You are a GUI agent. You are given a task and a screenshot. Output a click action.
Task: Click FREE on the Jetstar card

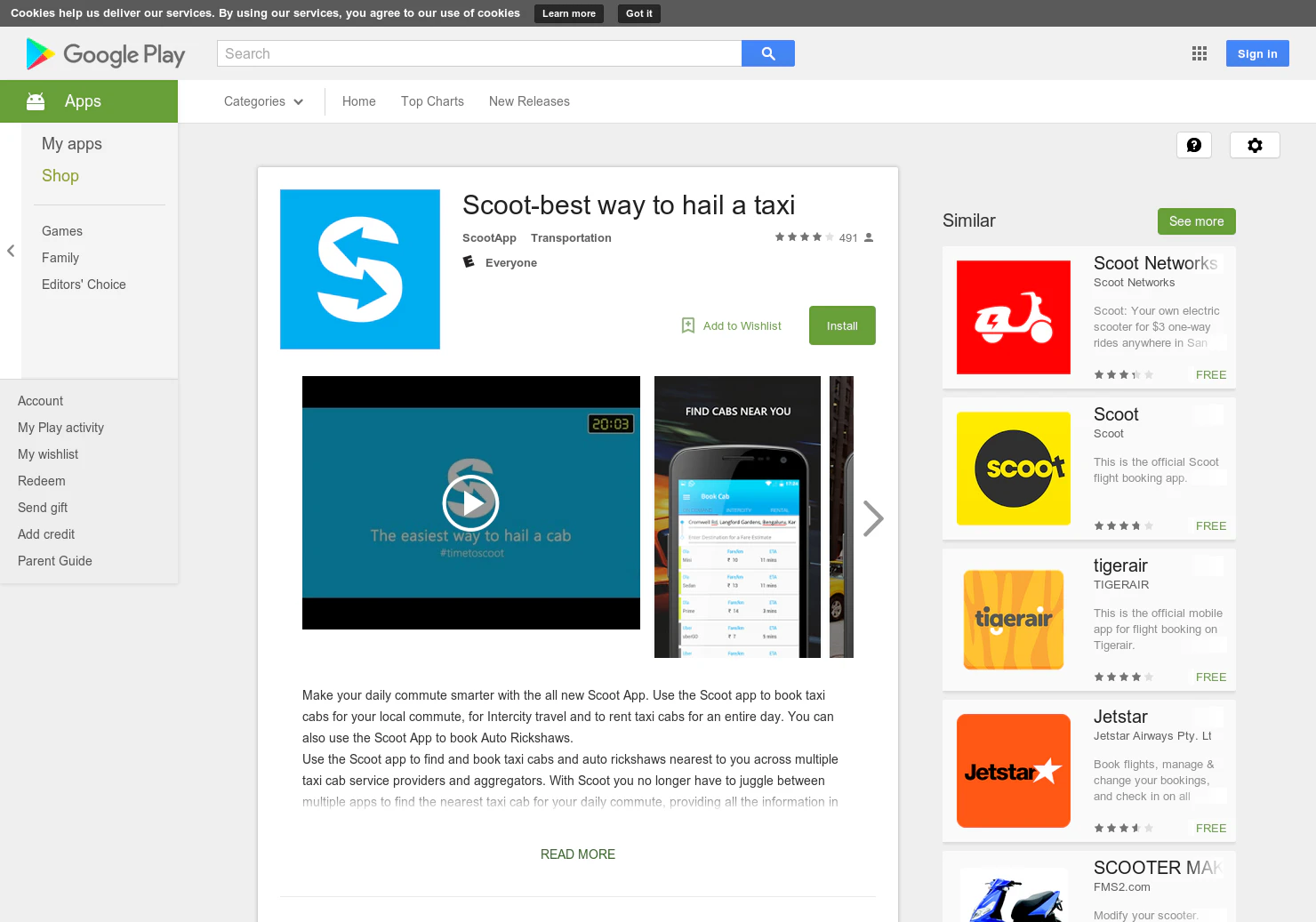point(1211,828)
